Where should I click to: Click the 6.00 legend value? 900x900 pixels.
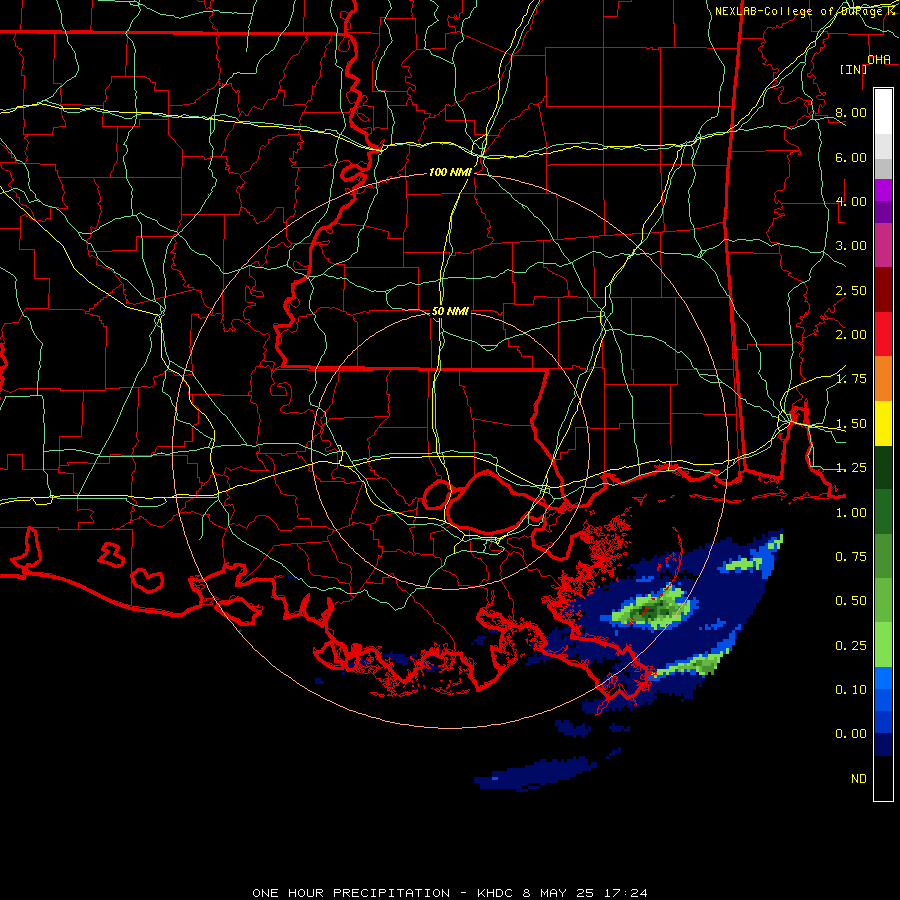851,157
